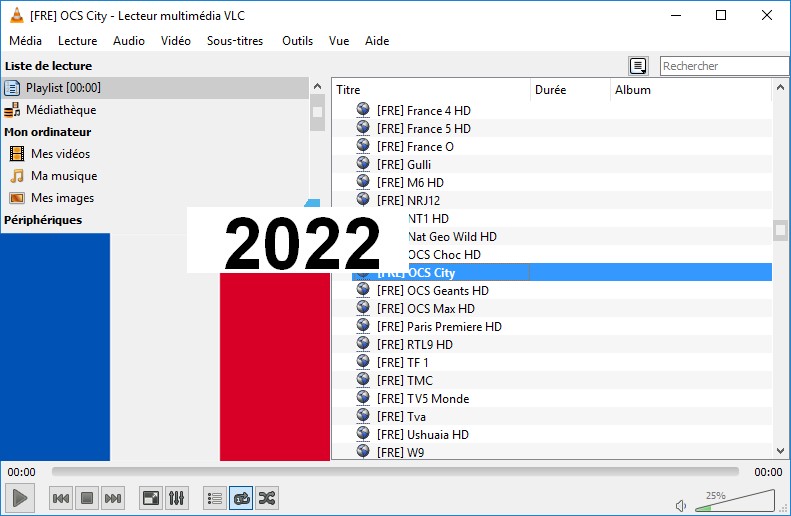Change playlist view mode icon

click(x=638, y=66)
